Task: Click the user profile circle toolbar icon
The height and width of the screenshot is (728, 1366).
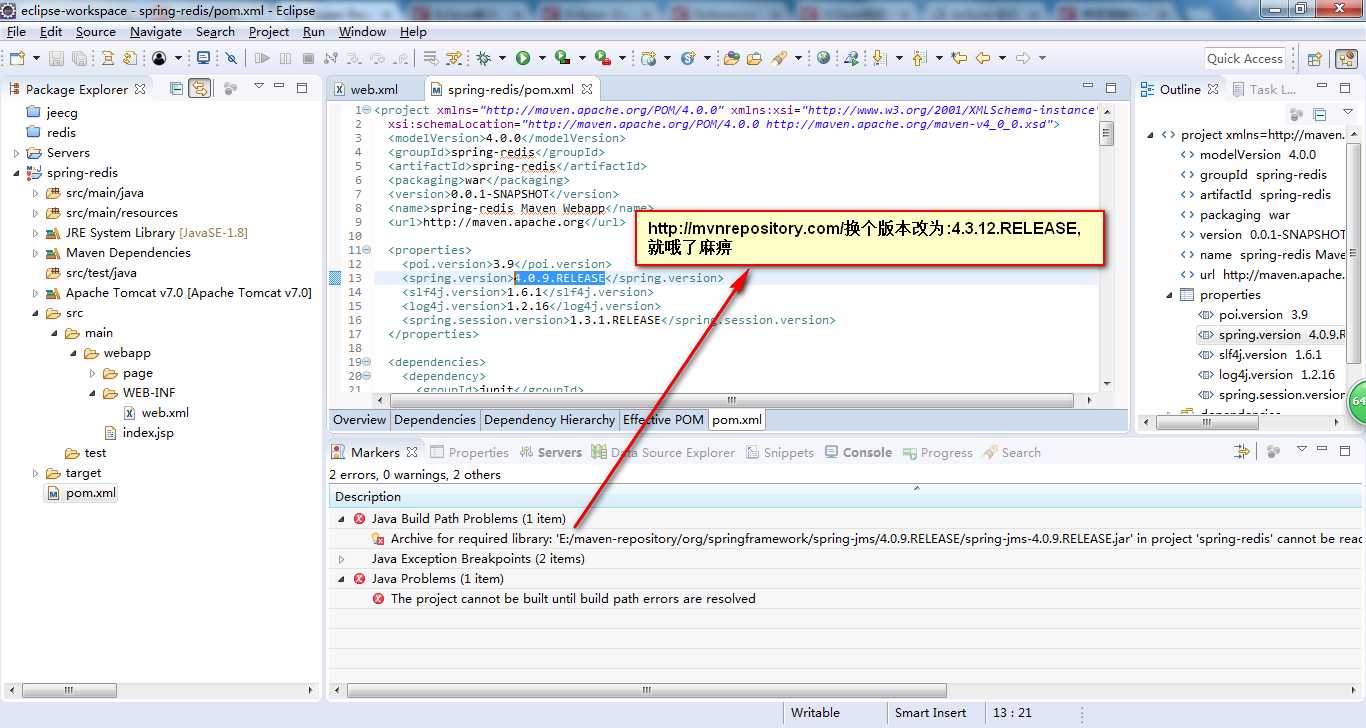Action: point(159,58)
